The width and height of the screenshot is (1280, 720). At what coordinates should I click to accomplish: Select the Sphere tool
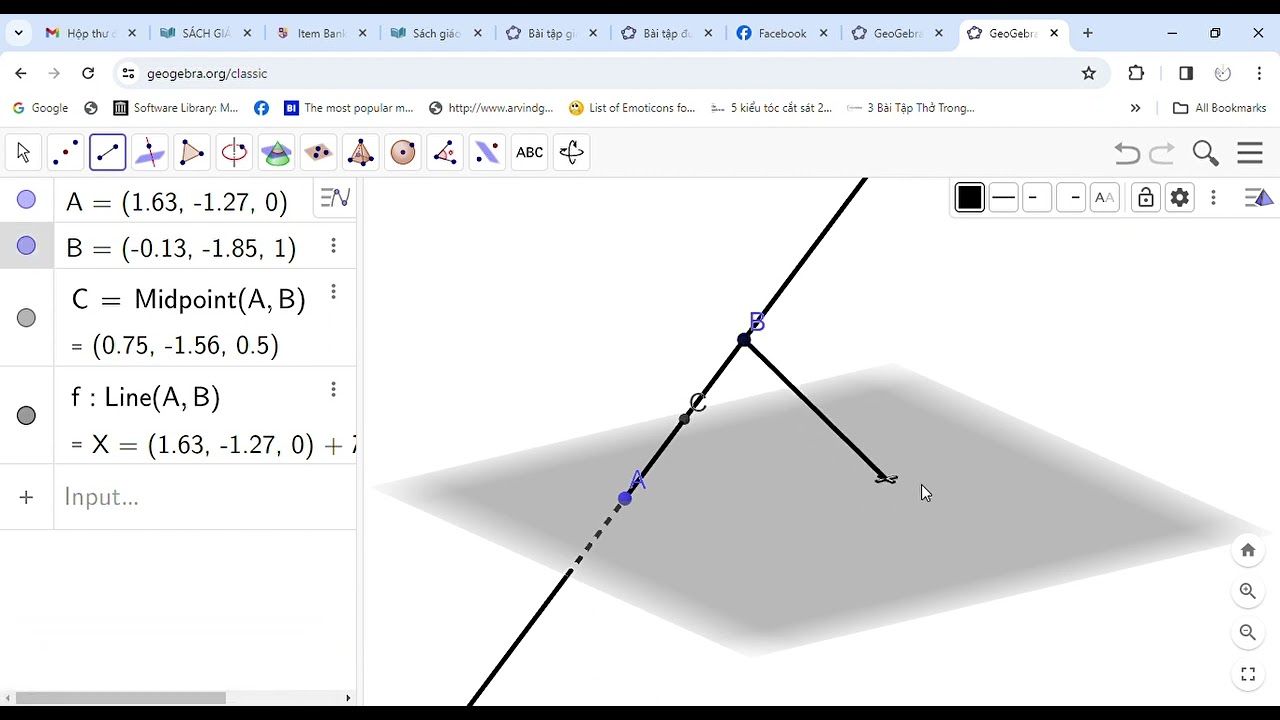pos(403,152)
